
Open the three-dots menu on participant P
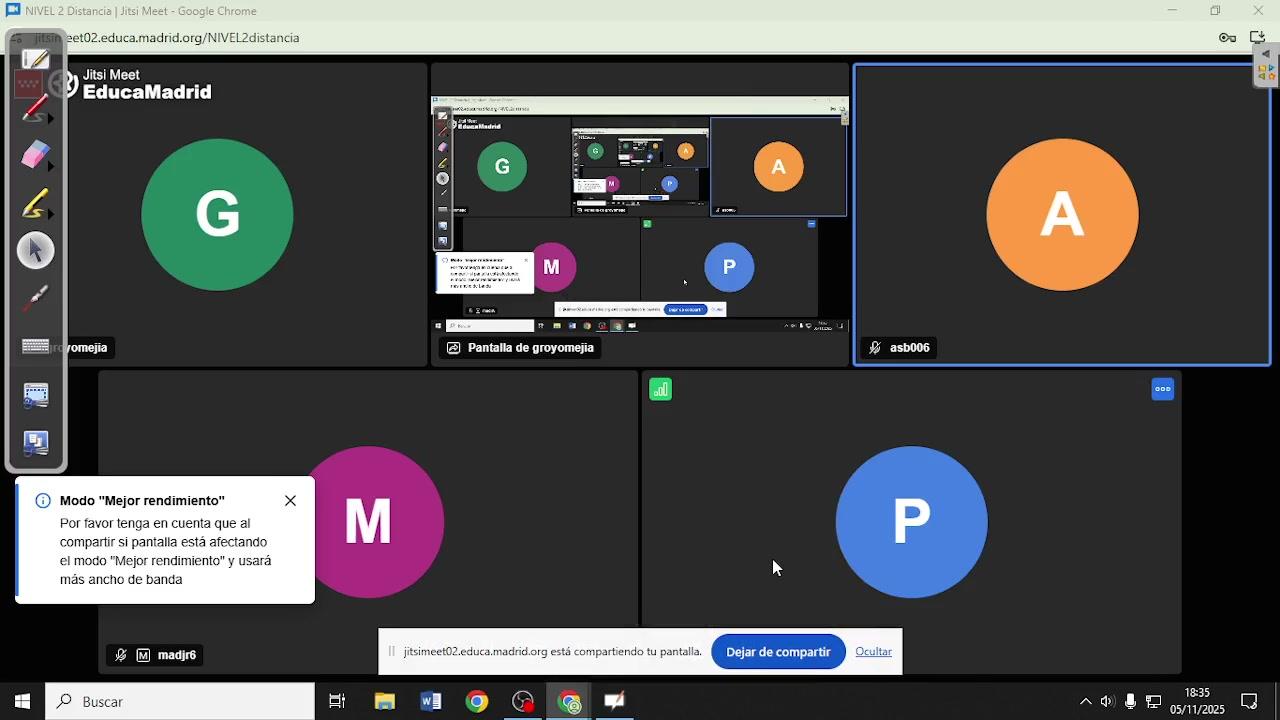[1162, 389]
